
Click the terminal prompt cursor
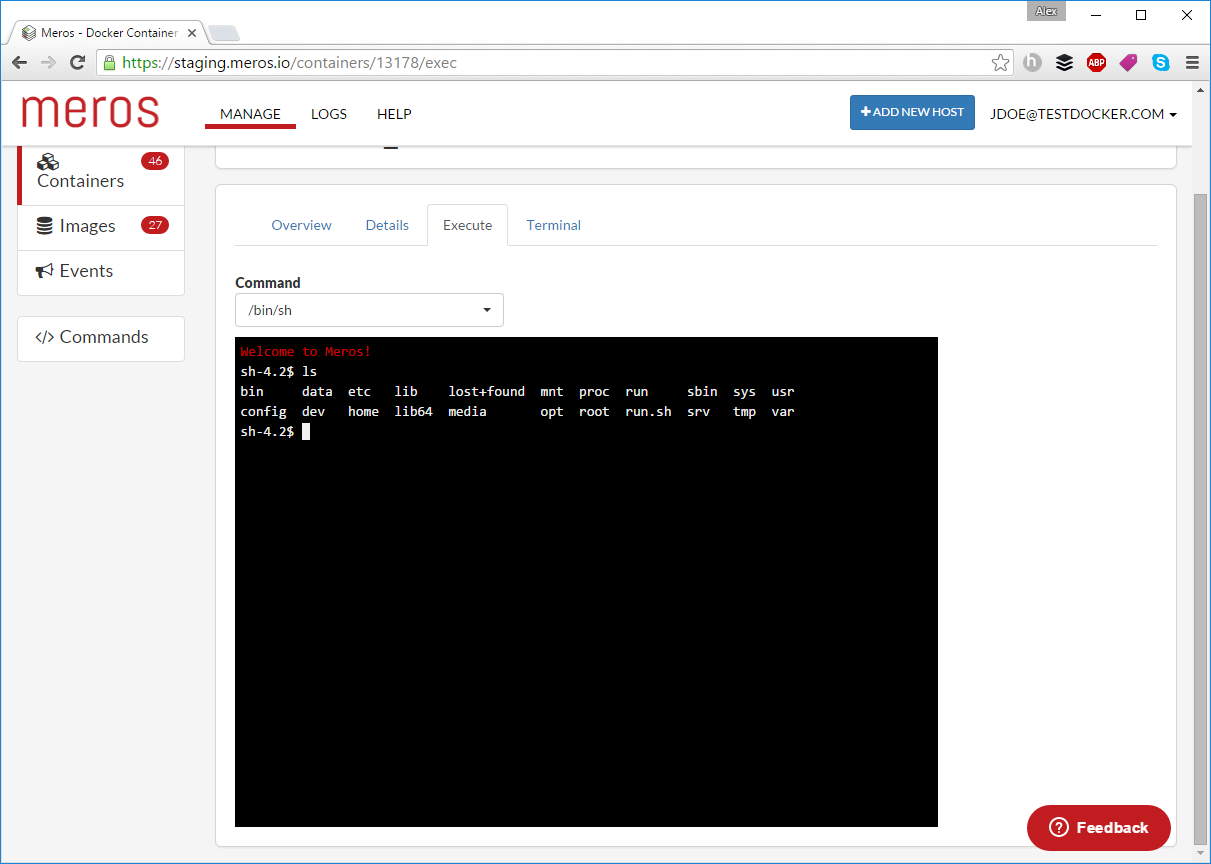(x=306, y=432)
